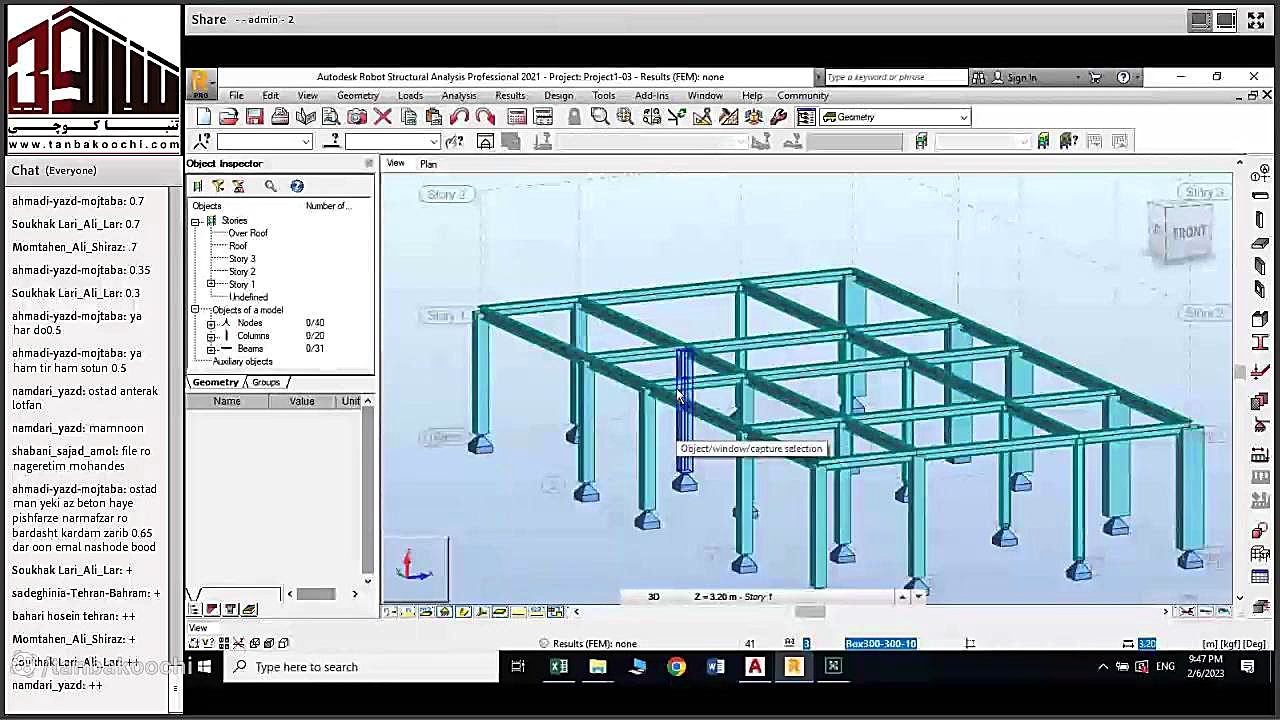Image resolution: width=1280 pixels, height=720 pixels.
Task: Click the Save project icon
Action: coord(254,117)
